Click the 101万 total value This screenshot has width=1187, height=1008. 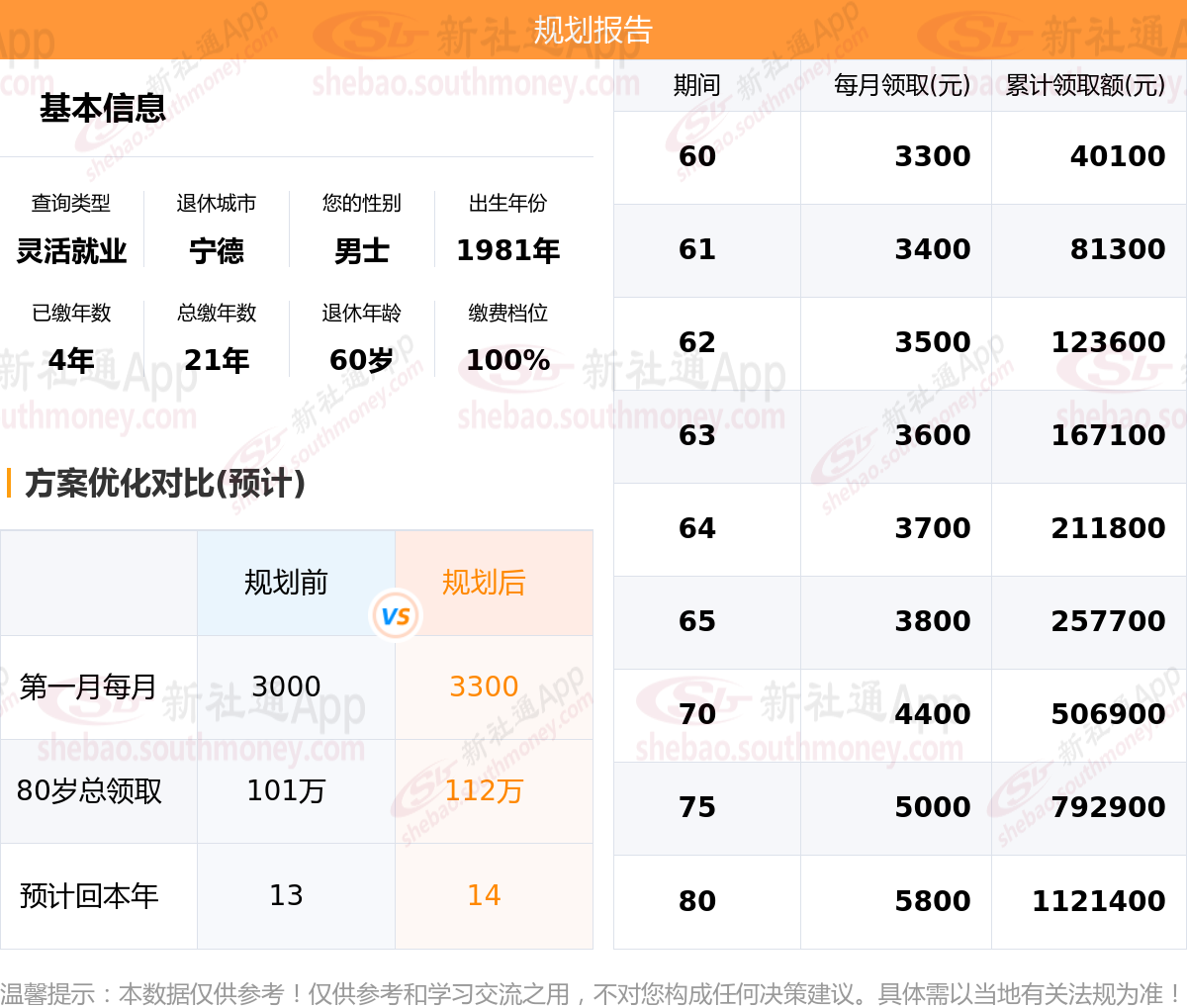[286, 791]
